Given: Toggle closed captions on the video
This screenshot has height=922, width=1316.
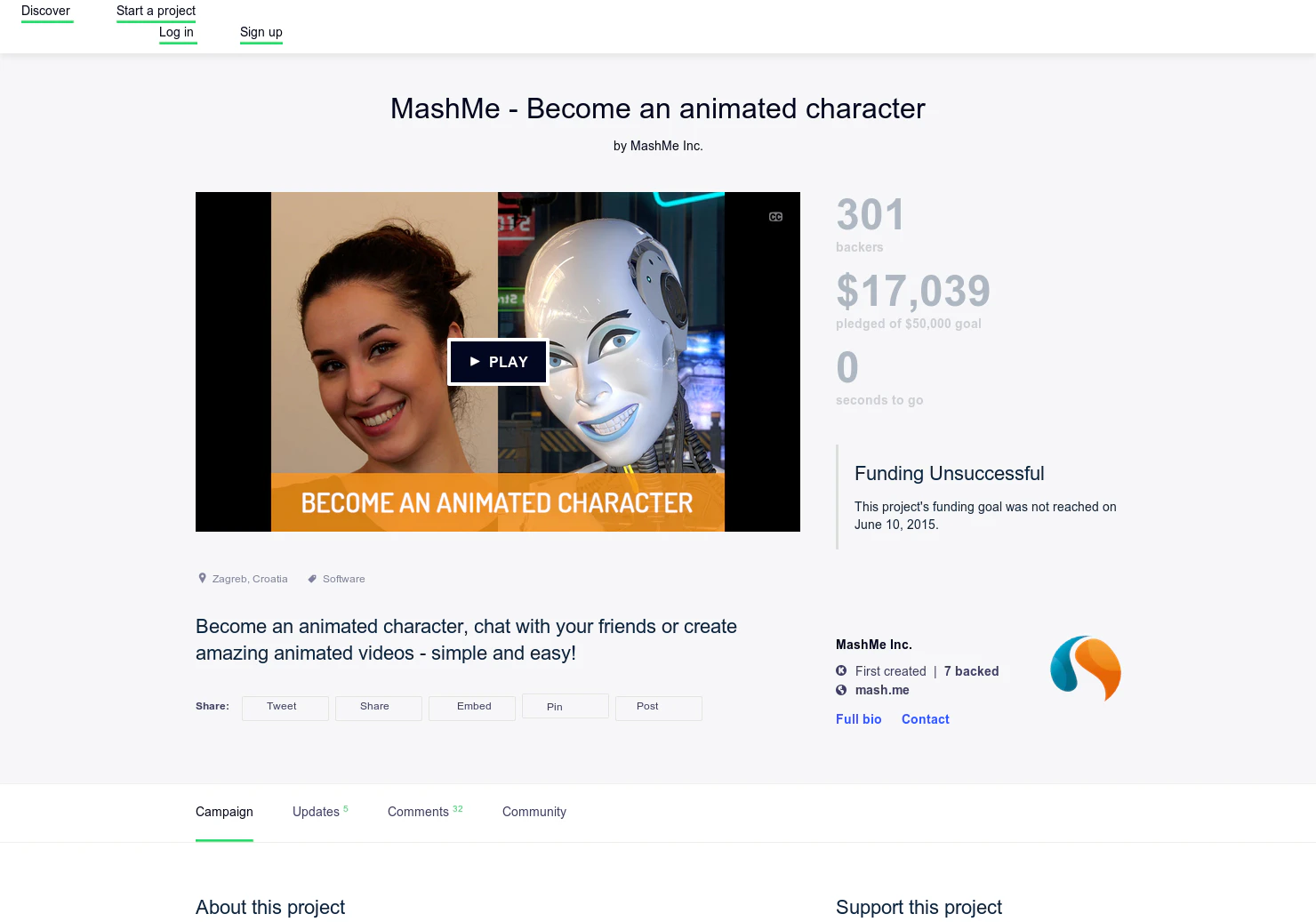Looking at the screenshot, I should point(775,217).
